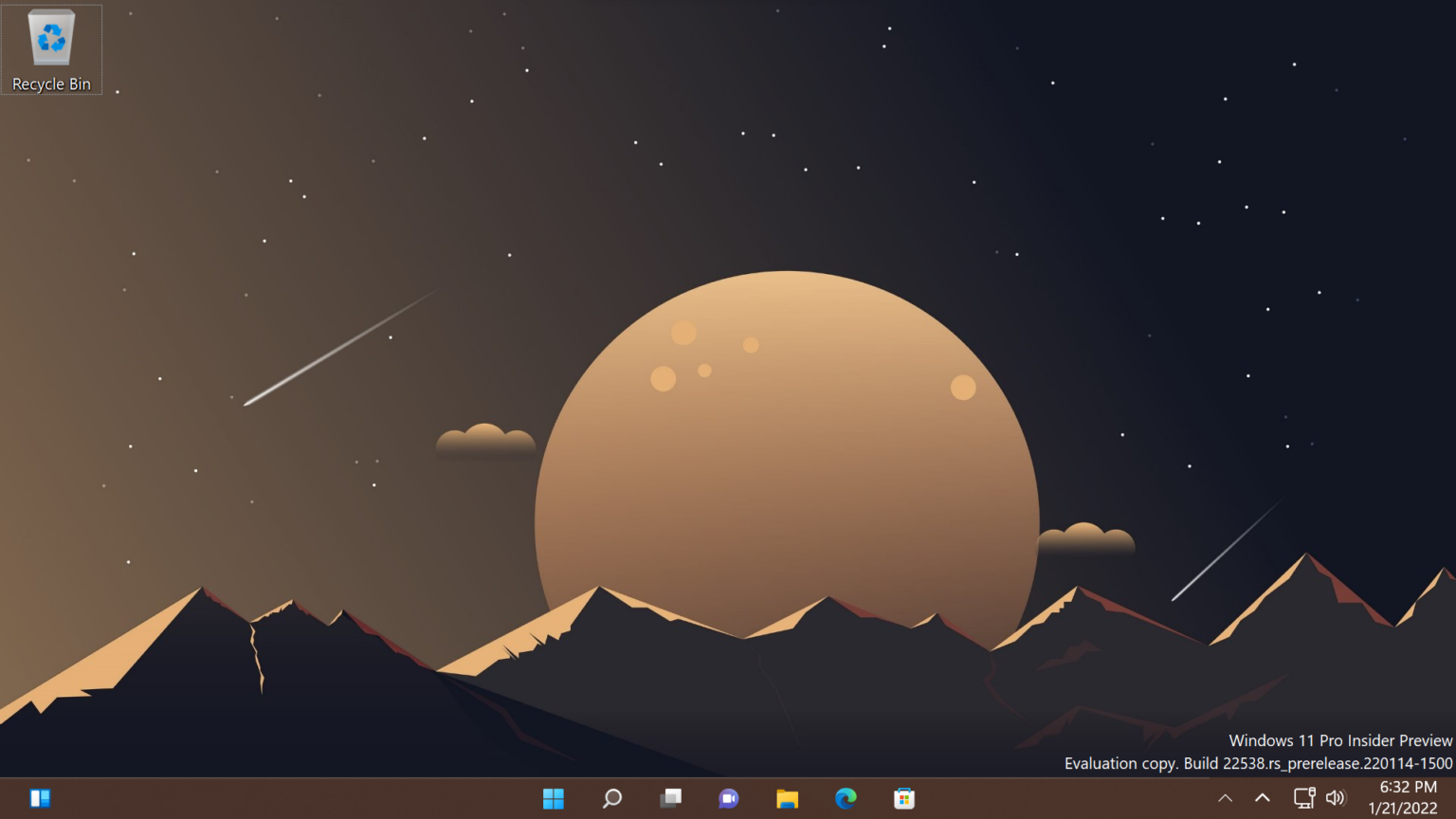The height and width of the screenshot is (819, 1456).
Task: Launch File Explorer from taskbar
Action: pyautogui.click(x=787, y=798)
